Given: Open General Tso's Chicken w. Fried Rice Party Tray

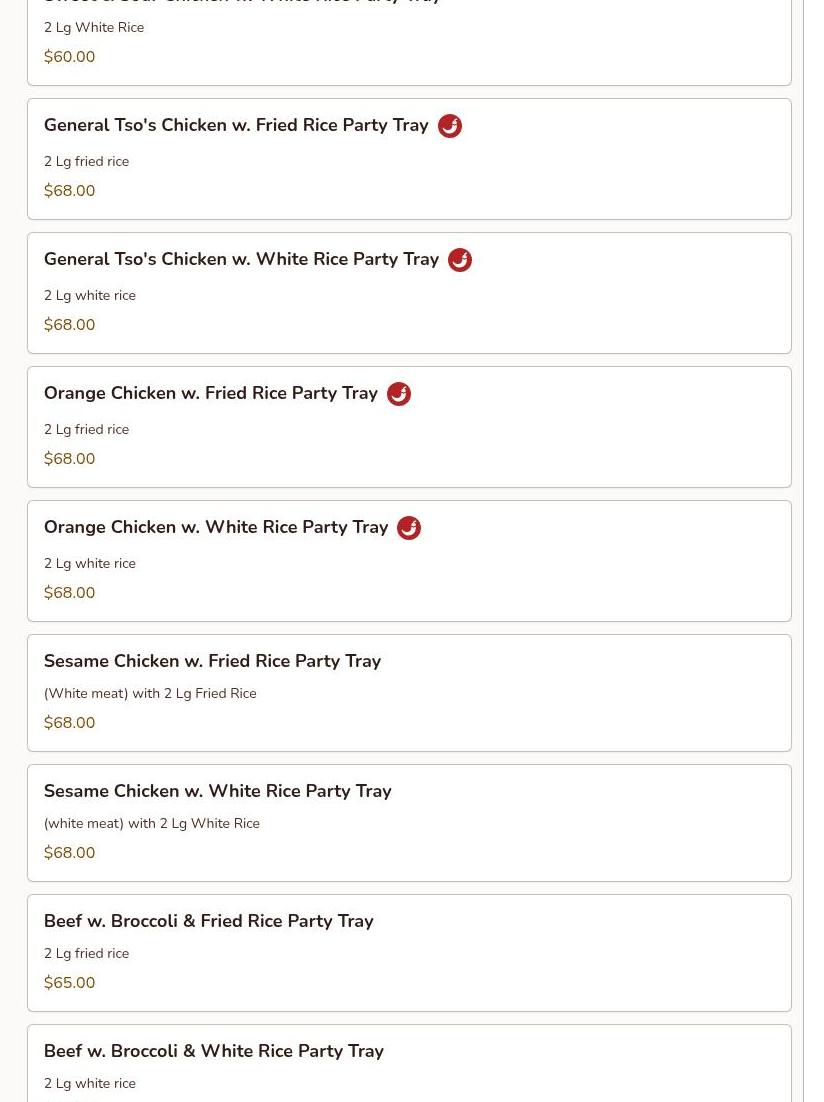Looking at the screenshot, I should [x=236, y=126].
